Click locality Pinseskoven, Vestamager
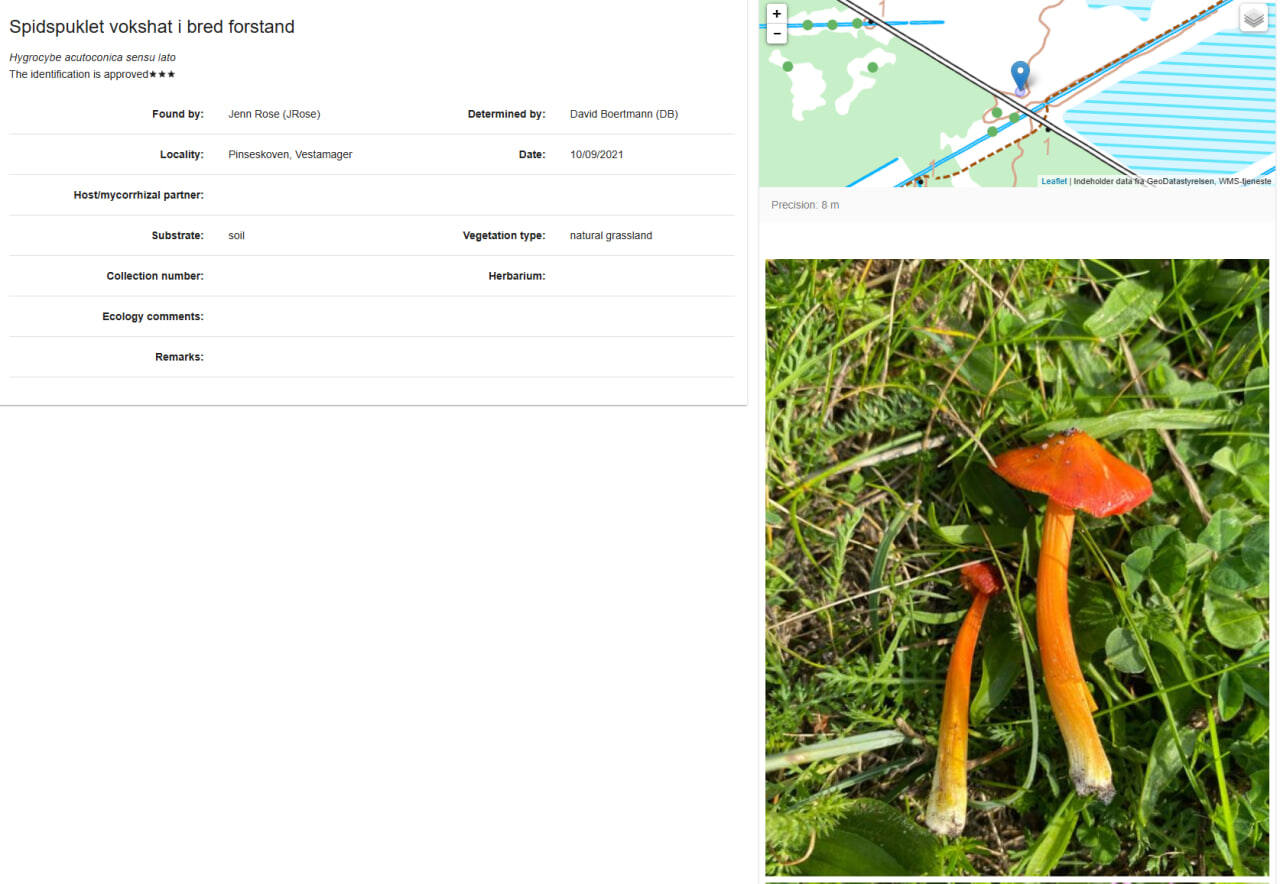 tap(290, 155)
